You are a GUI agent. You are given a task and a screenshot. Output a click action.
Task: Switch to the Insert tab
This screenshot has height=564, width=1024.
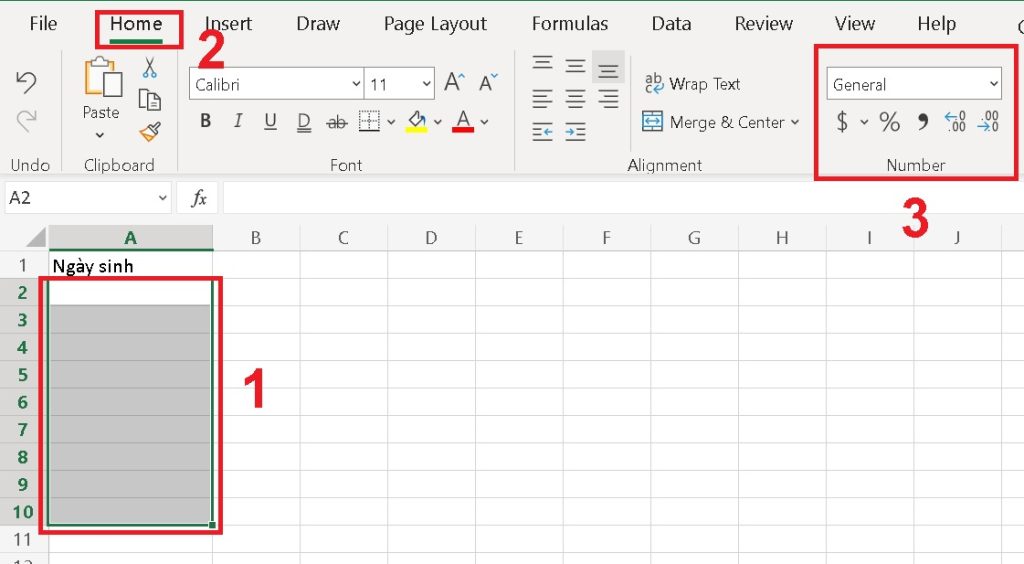[x=229, y=24]
